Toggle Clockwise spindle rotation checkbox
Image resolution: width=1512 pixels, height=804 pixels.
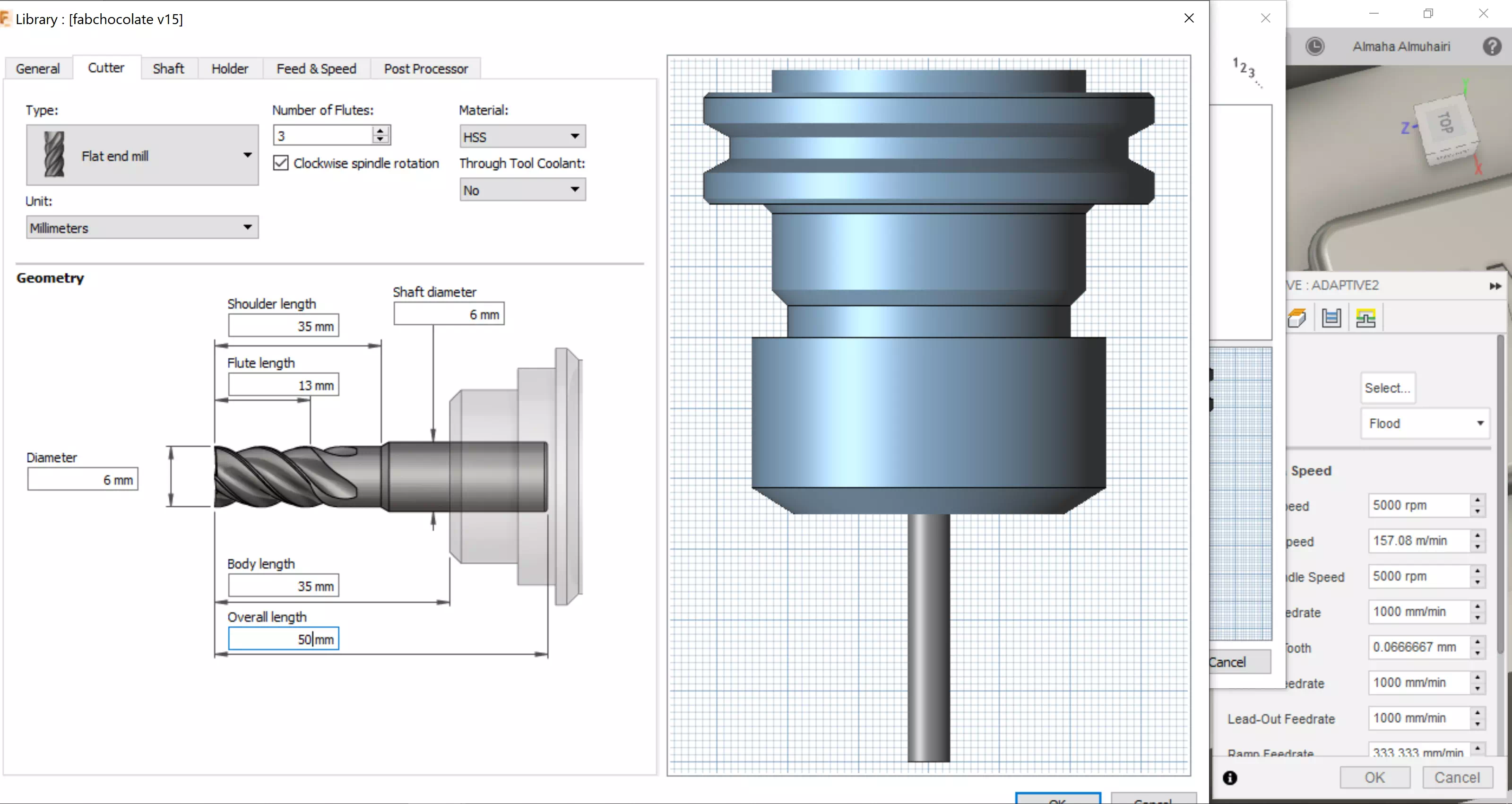[281, 163]
